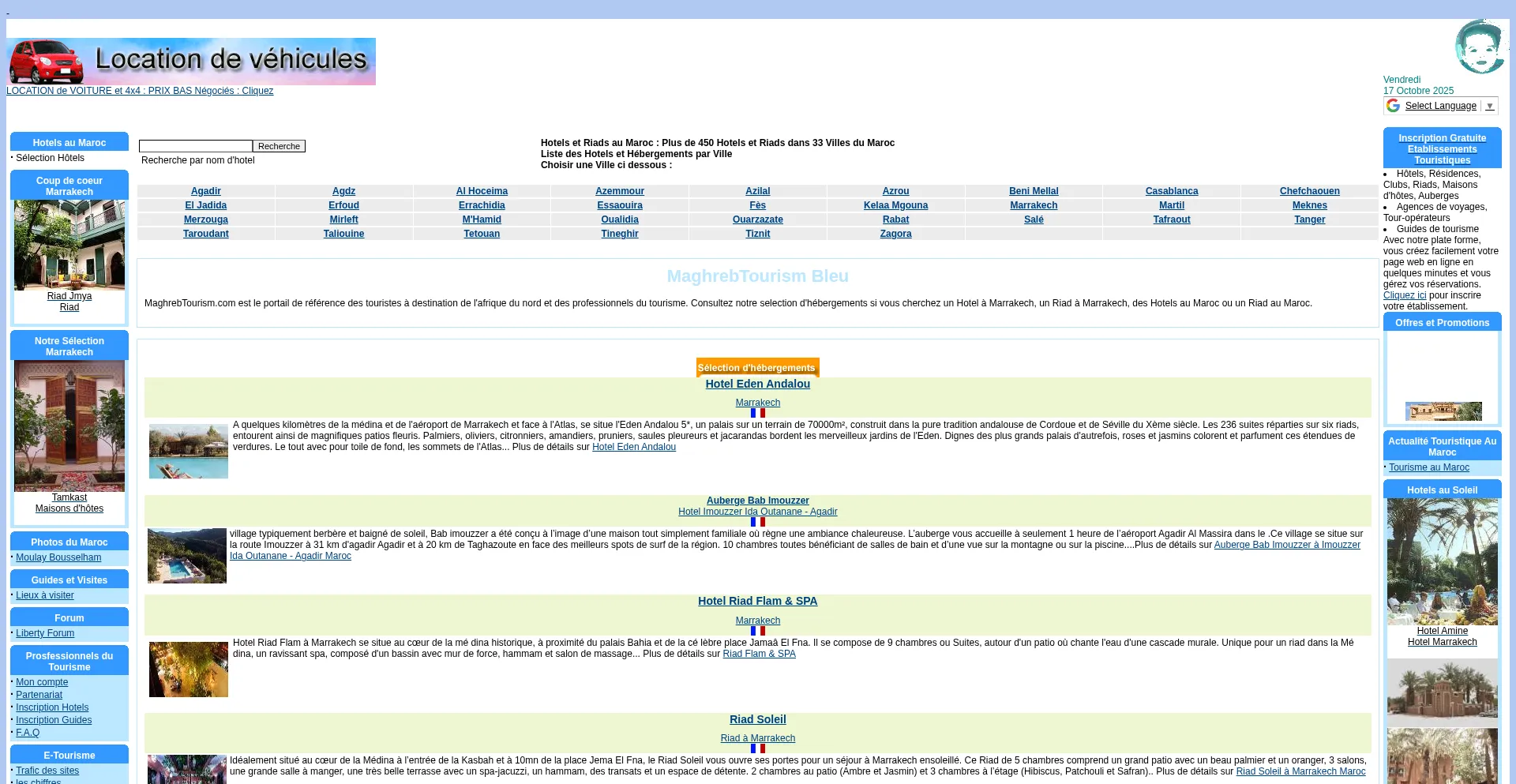Click the language selector dropdown arrow

(1490, 107)
